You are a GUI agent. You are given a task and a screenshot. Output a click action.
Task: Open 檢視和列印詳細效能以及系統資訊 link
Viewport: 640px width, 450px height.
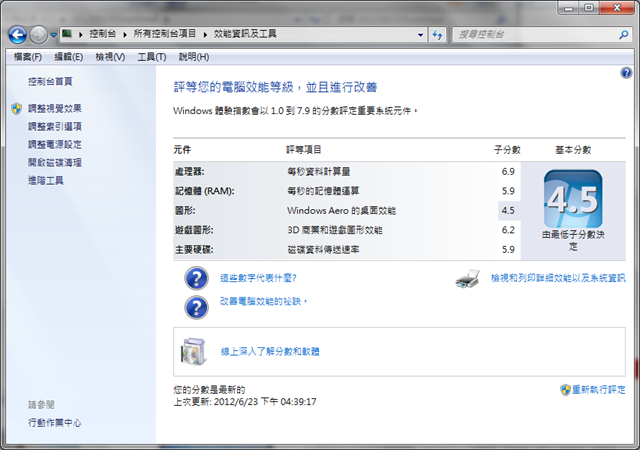point(558,278)
